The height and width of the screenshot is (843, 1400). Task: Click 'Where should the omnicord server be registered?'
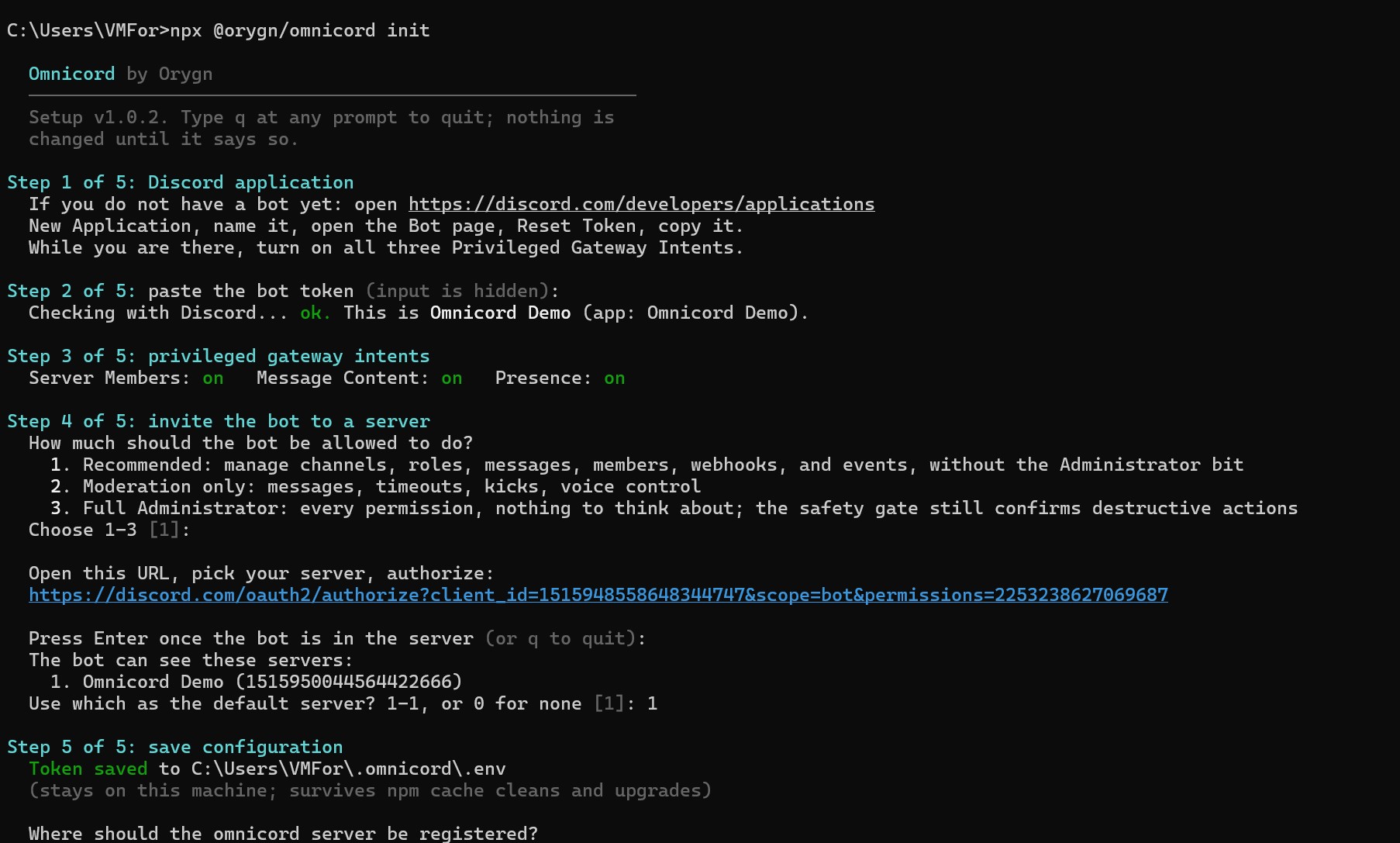coord(283,834)
